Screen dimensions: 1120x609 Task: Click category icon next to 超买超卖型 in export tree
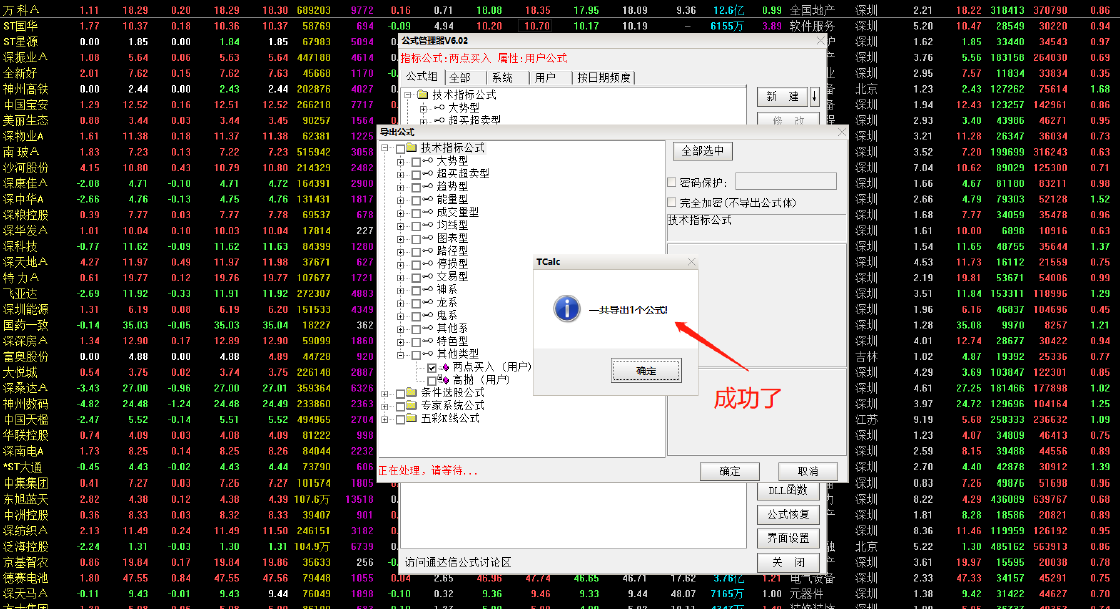428,173
